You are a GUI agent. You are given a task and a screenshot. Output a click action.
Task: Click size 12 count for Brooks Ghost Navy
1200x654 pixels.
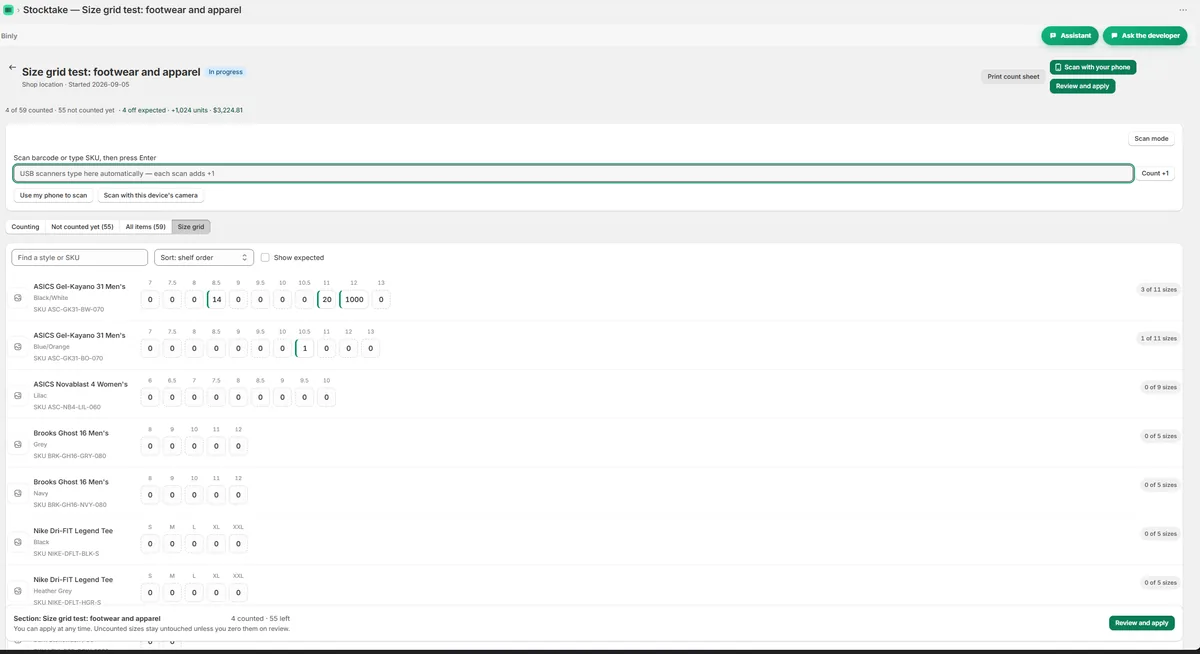[238, 494]
